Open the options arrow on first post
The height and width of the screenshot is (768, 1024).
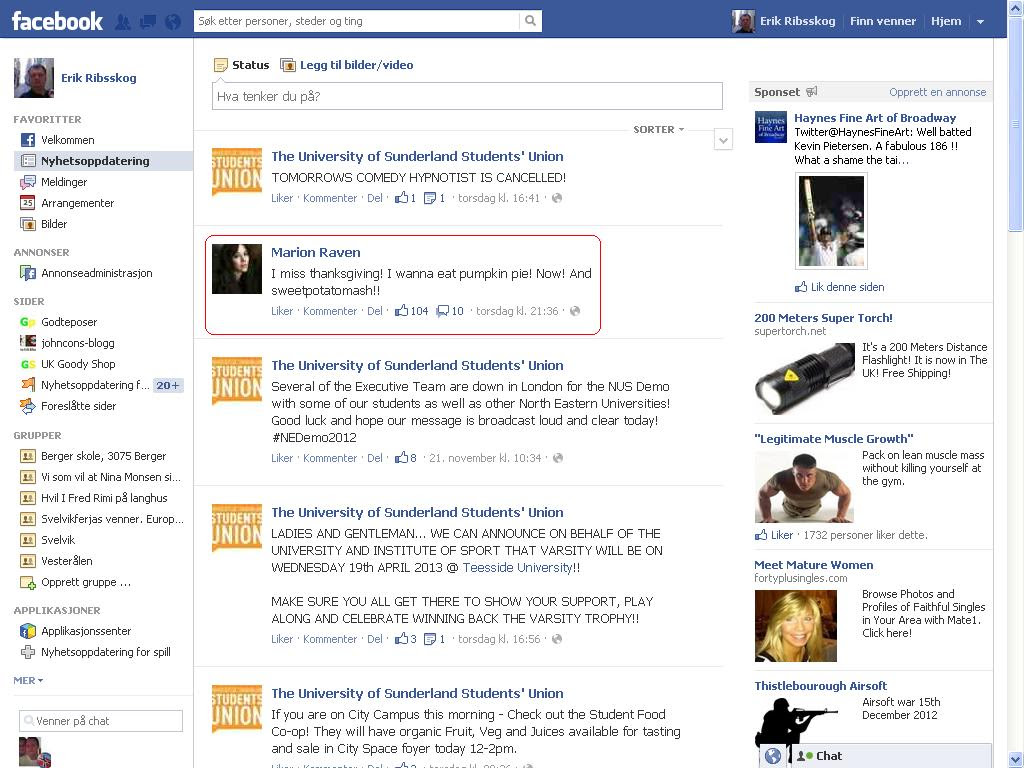click(x=723, y=140)
